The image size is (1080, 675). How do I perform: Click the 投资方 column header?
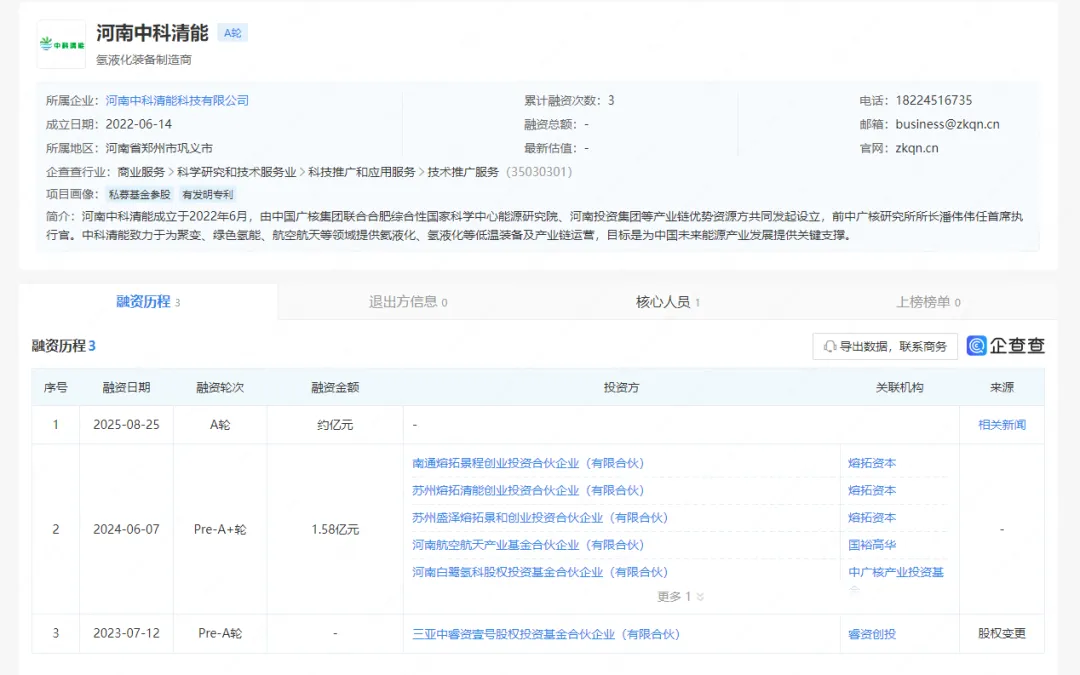(x=621, y=388)
